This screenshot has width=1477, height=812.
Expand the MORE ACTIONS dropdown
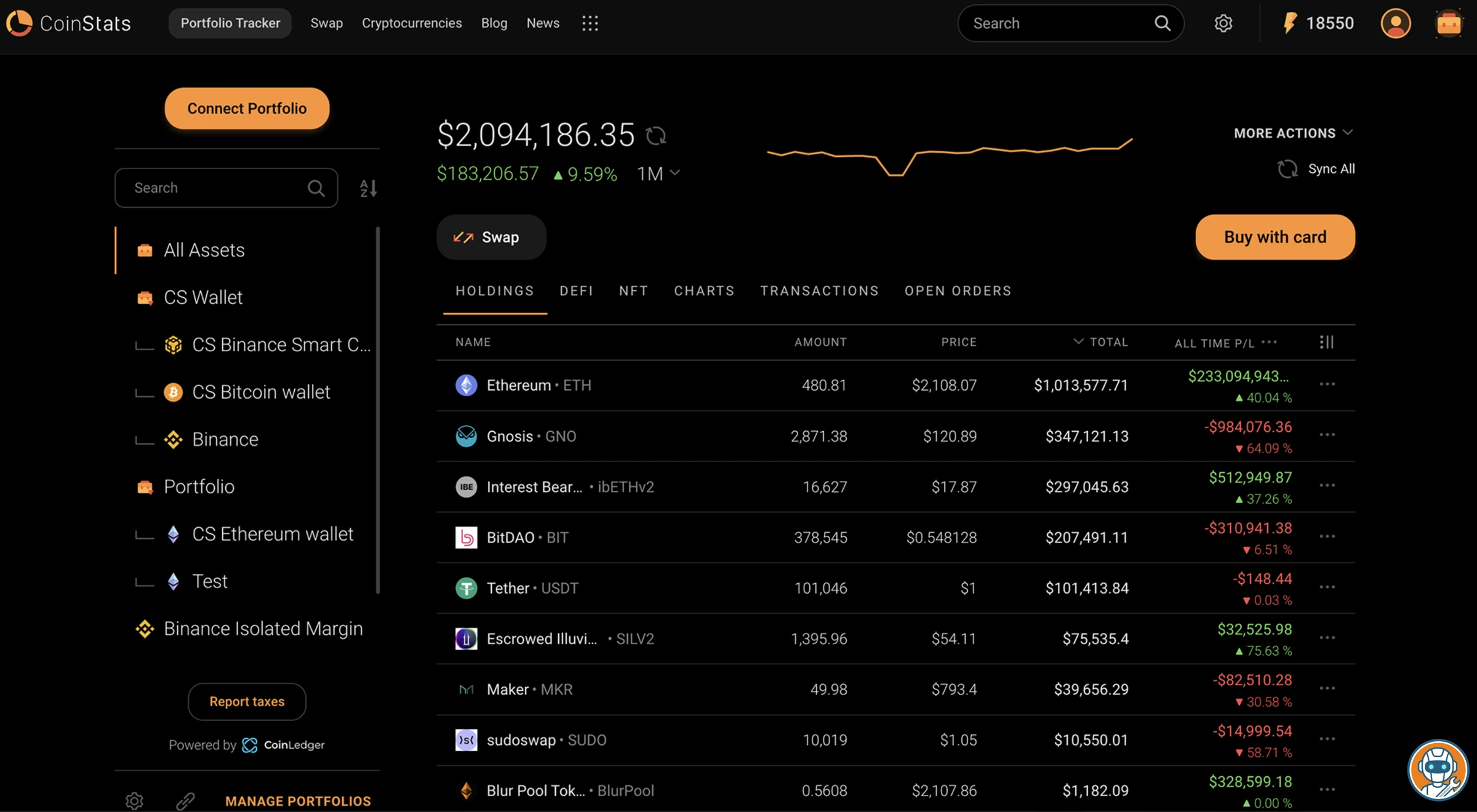(x=1293, y=133)
